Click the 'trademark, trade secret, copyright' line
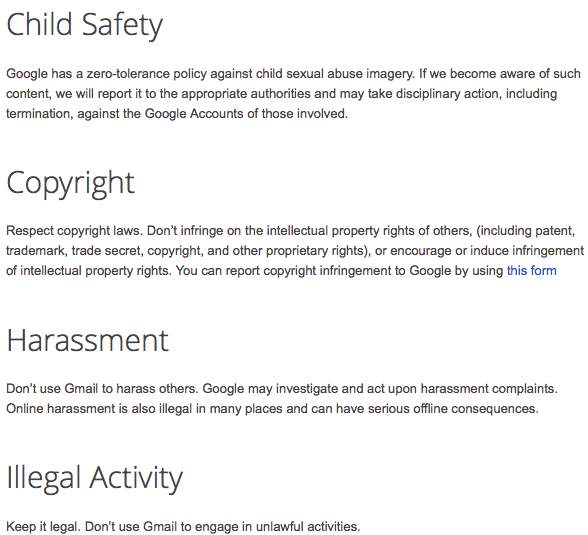Image resolution: width=588 pixels, height=535 pixels. [x=295, y=250]
